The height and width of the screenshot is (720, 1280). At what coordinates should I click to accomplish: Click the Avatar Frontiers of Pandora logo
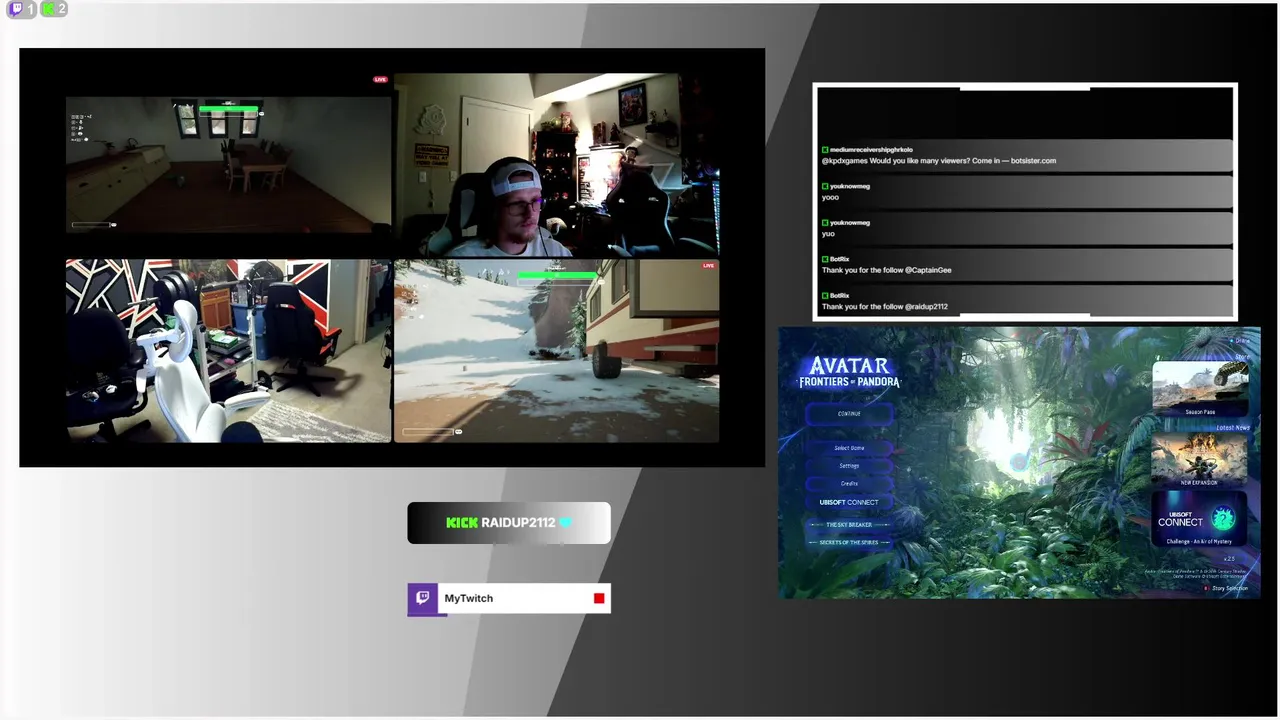pos(849,372)
